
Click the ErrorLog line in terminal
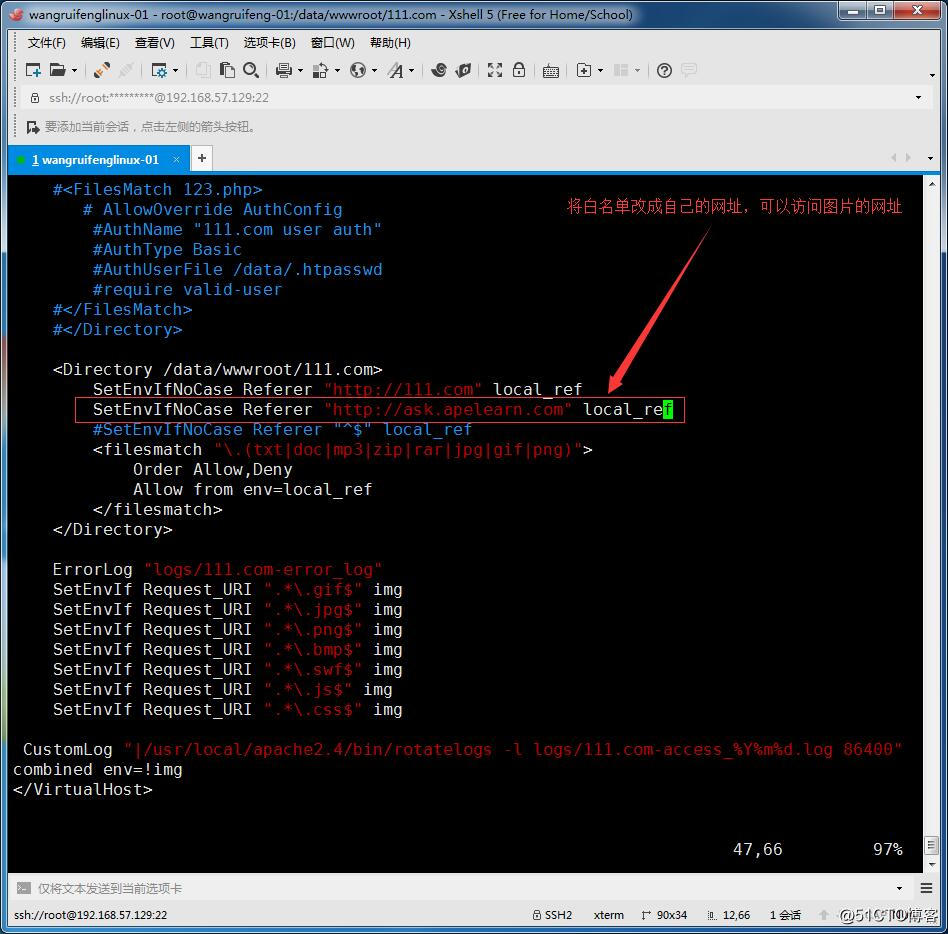pos(217,569)
